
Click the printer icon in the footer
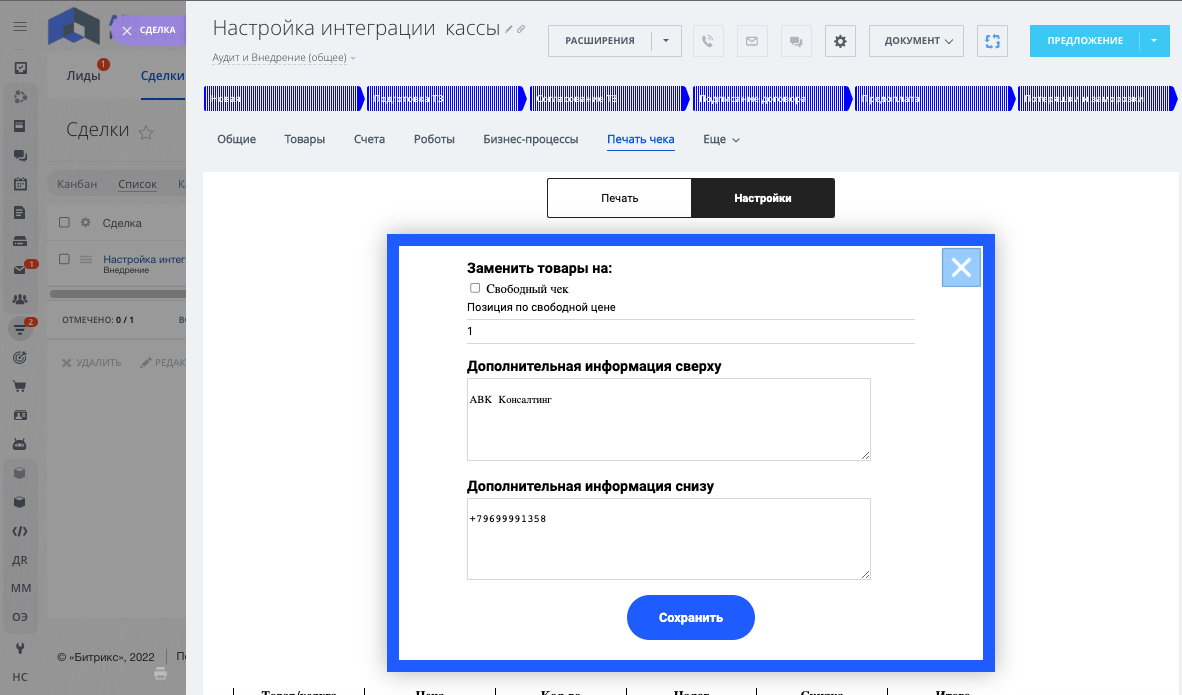coord(161,673)
